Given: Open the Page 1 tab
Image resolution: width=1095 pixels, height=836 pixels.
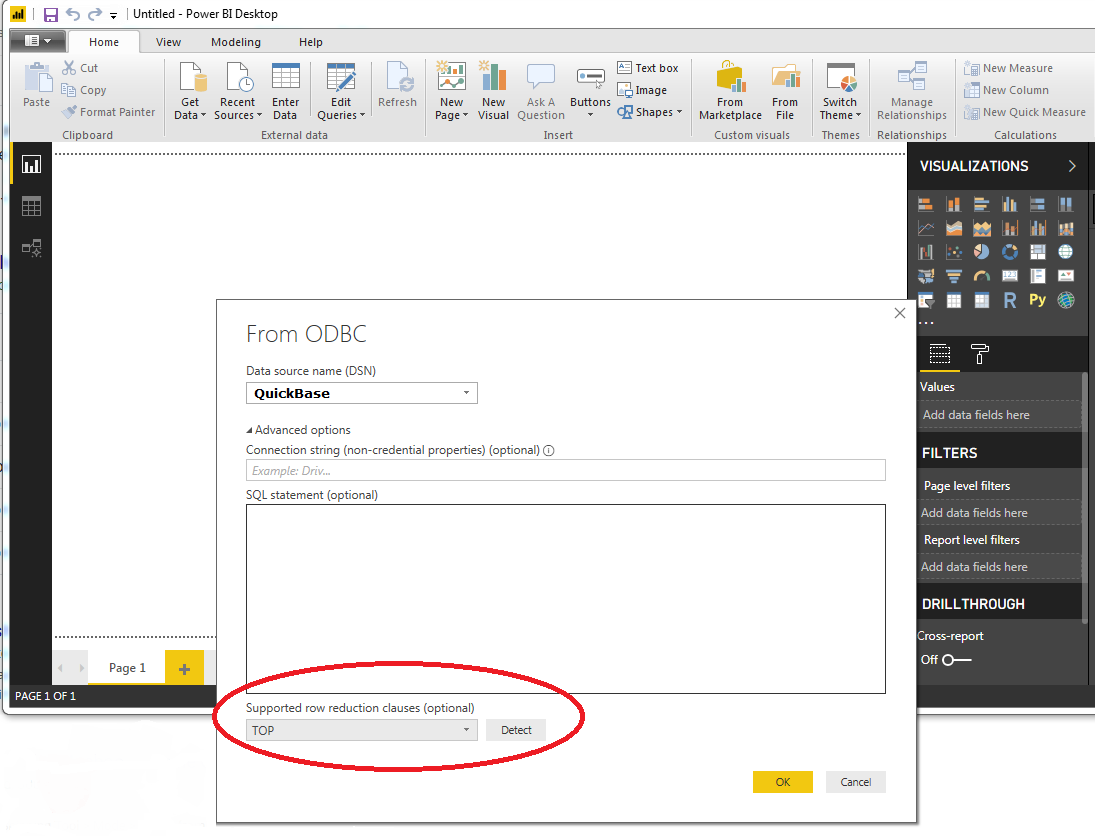Looking at the screenshot, I should [127, 668].
